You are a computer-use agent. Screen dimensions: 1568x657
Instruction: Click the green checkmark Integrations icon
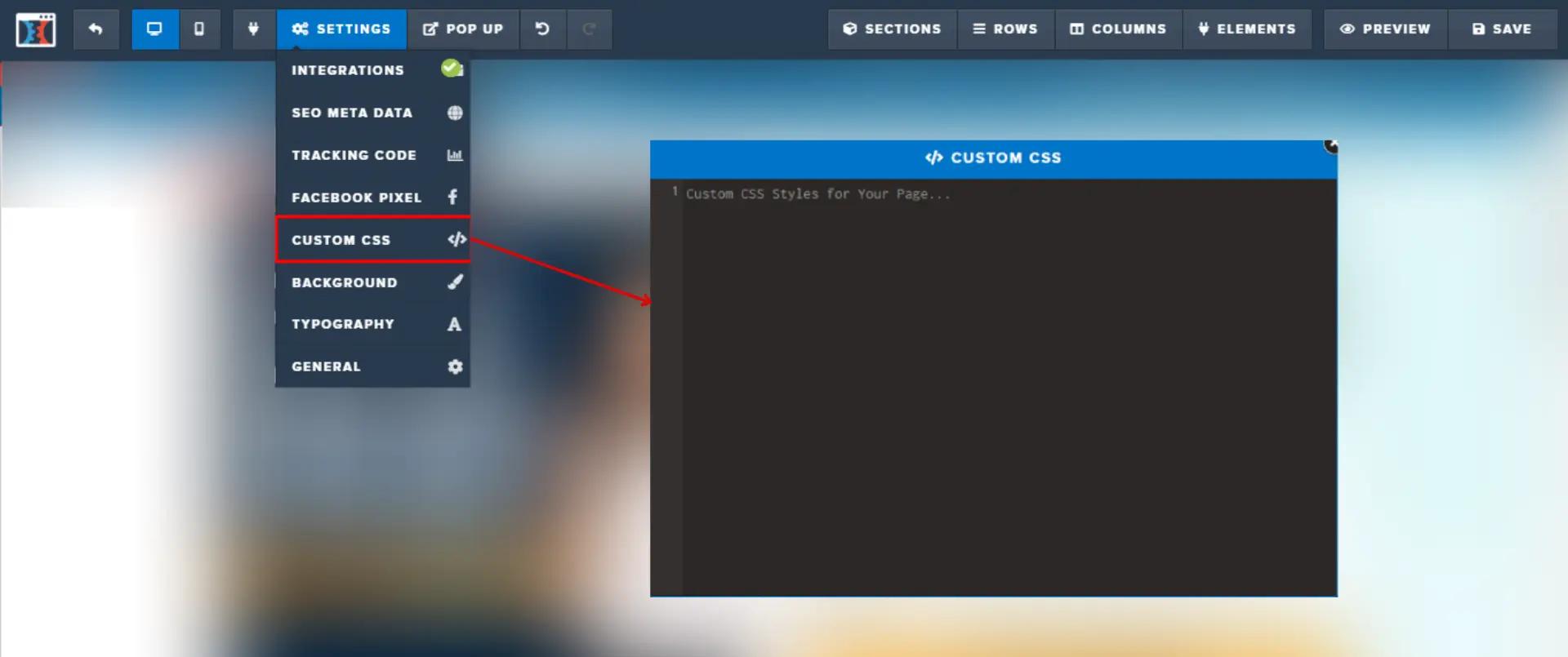point(452,69)
